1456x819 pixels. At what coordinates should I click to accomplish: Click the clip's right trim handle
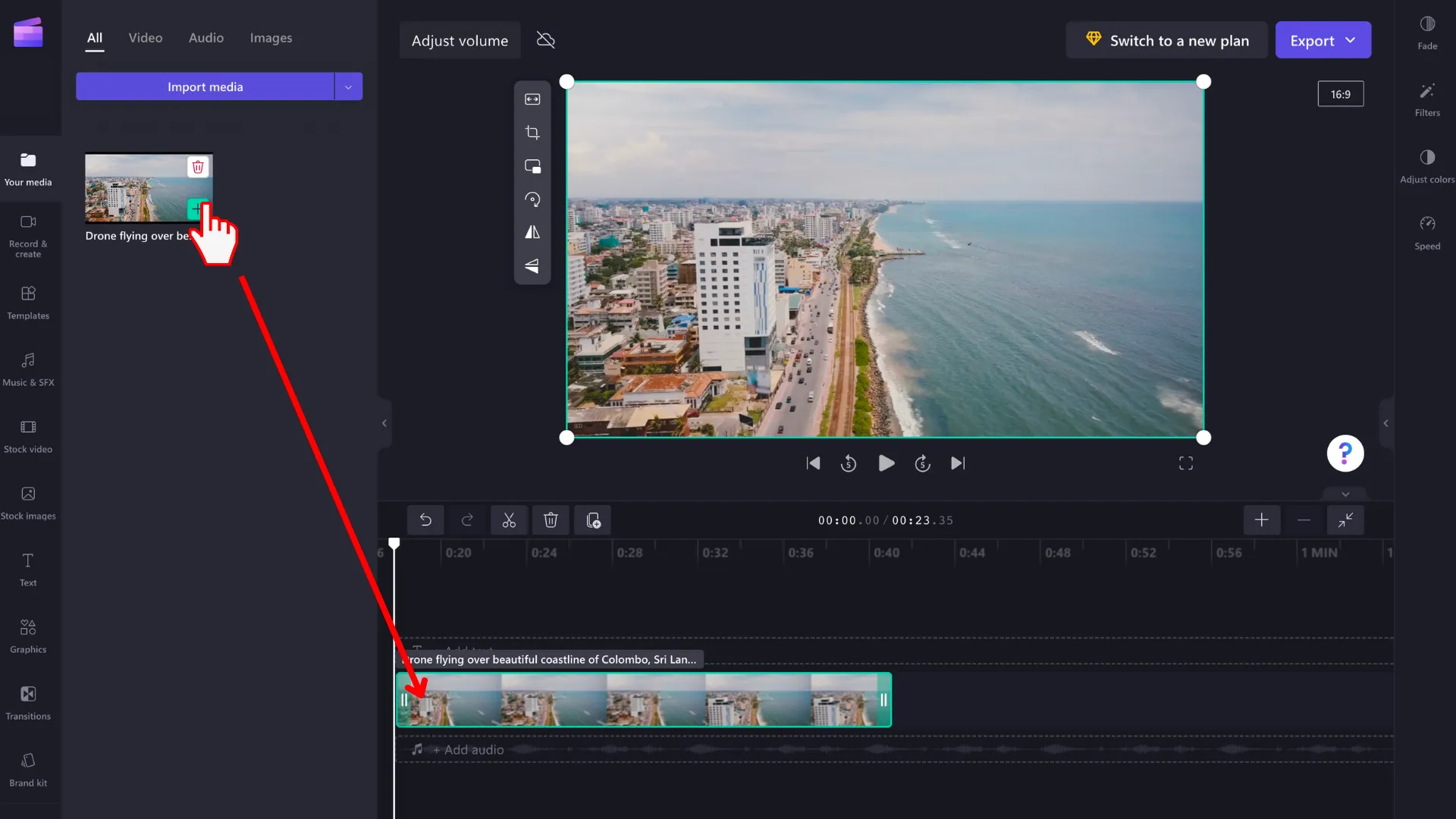883,700
